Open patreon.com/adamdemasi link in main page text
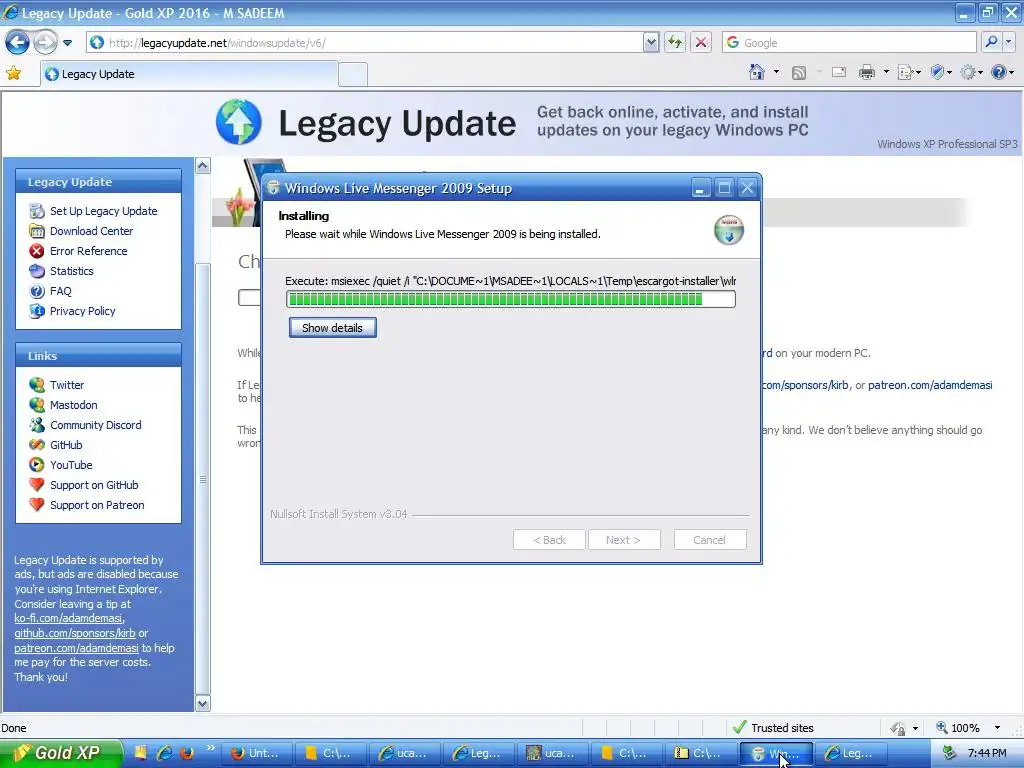Viewport: 1024px width, 768px height. [930, 385]
